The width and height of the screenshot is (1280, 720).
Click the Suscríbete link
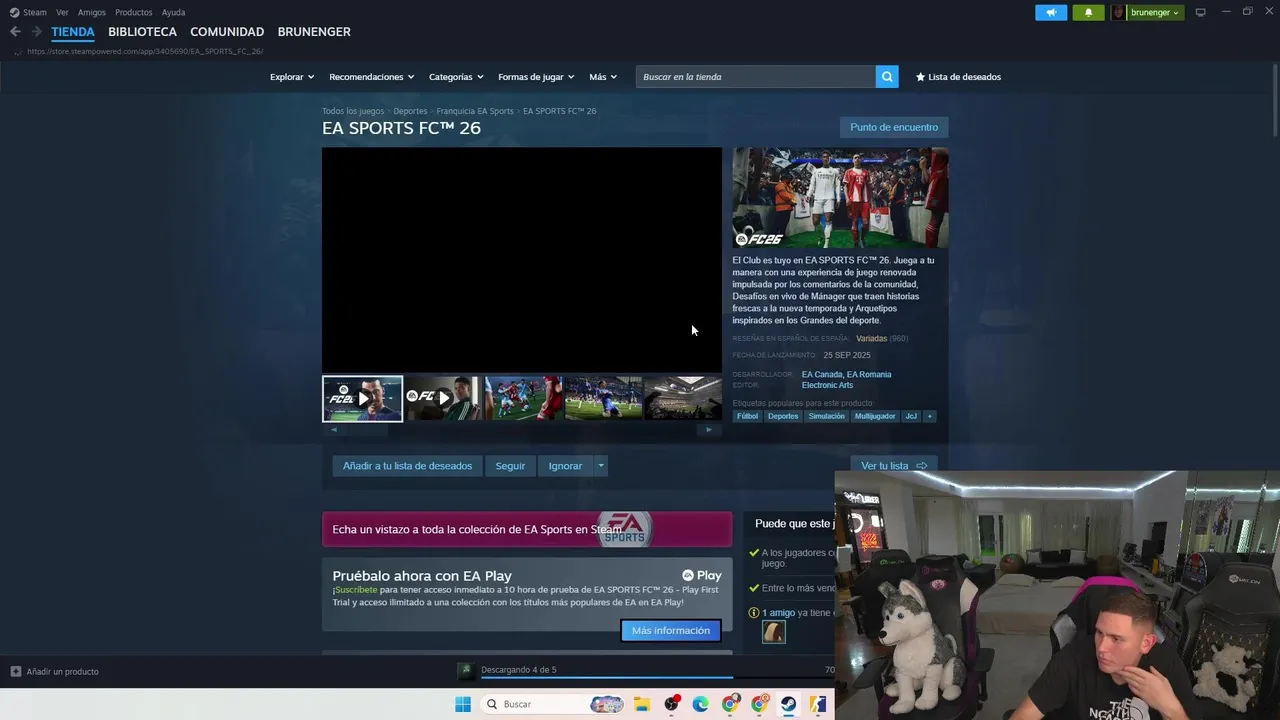[x=356, y=590]
